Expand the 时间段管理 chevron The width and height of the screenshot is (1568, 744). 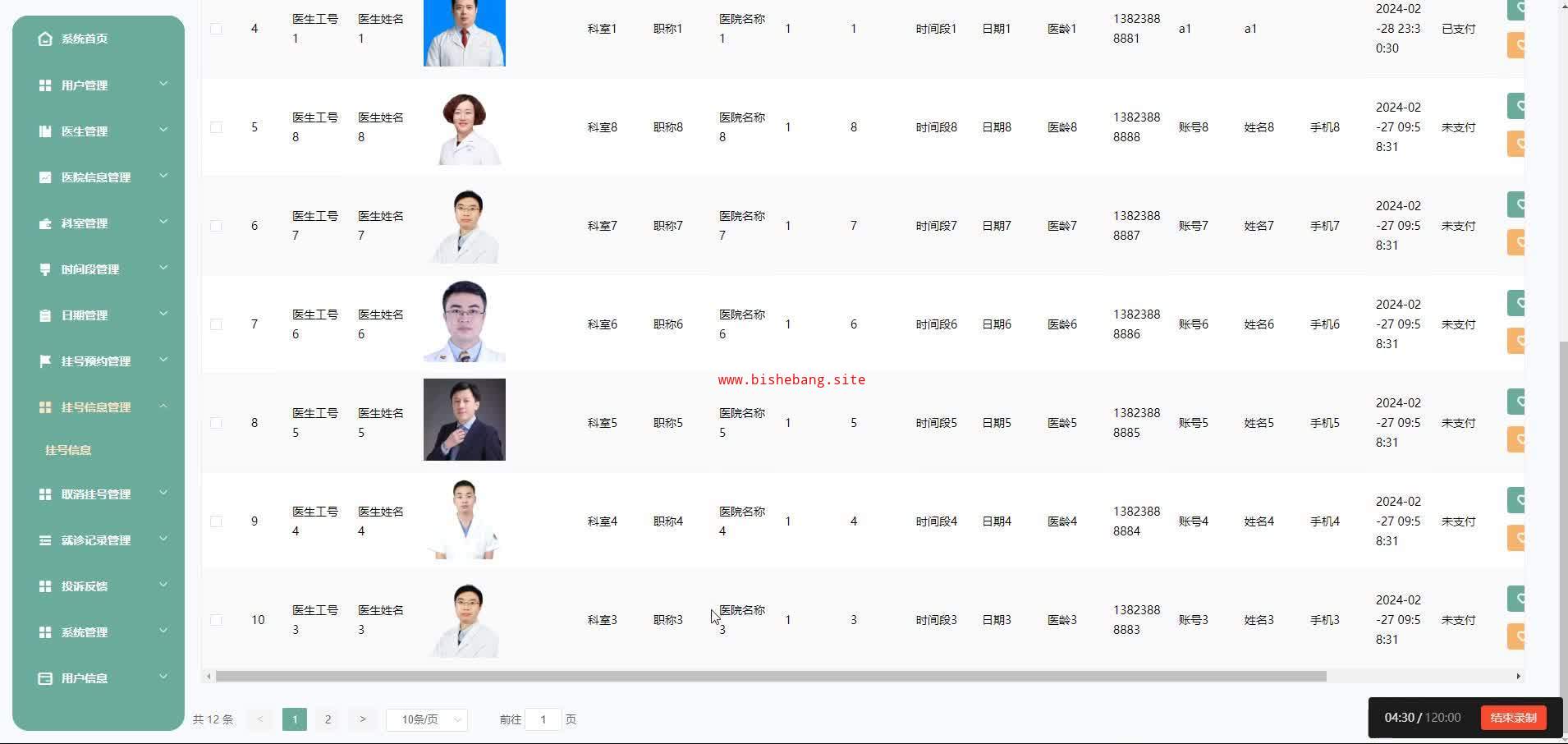pos(163,268)
